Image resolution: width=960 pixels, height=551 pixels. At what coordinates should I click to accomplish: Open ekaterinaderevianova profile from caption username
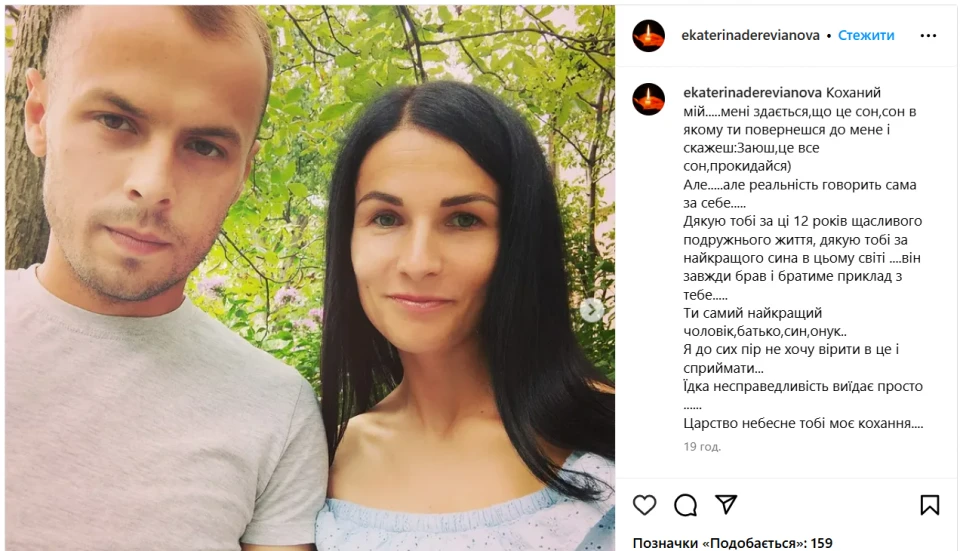[x=752, y=92]
